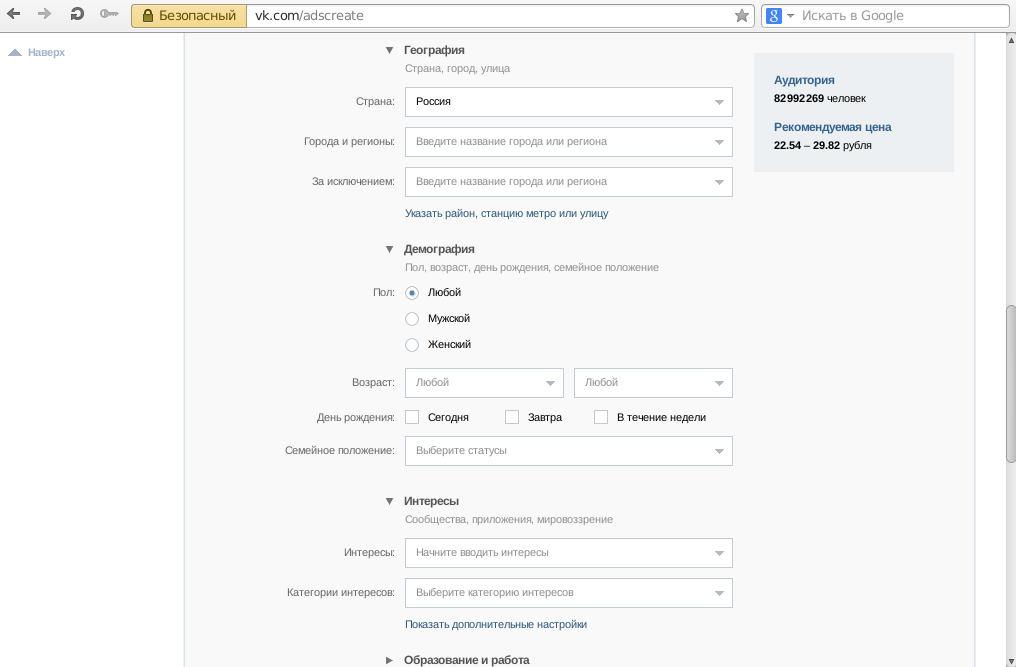Select the Мужской gender radio button
This screenshot has width=1016, height=667.
click(x=412, y=319)
